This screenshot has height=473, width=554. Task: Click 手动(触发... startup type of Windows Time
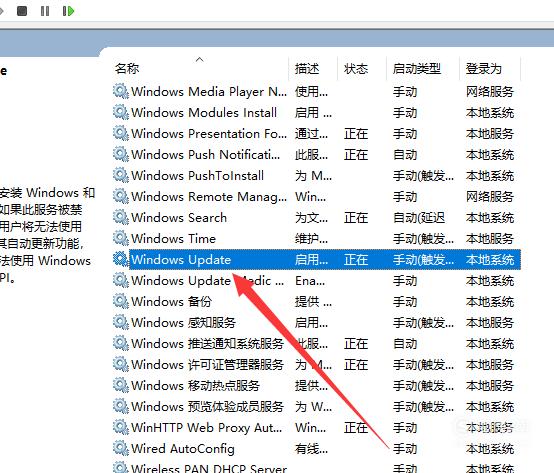click(x=423, y=239)
